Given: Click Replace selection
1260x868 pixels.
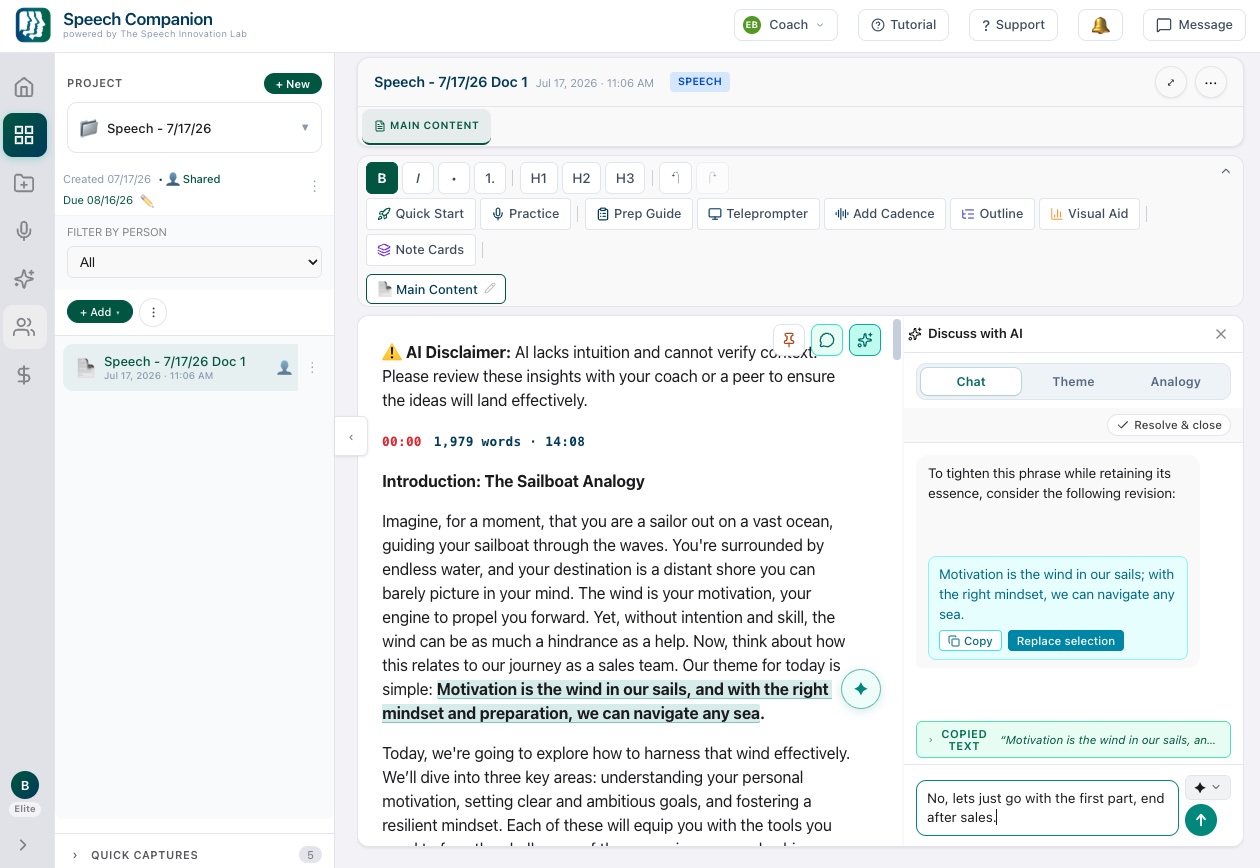Looking at the screenshot, I should click(1065, 641).
